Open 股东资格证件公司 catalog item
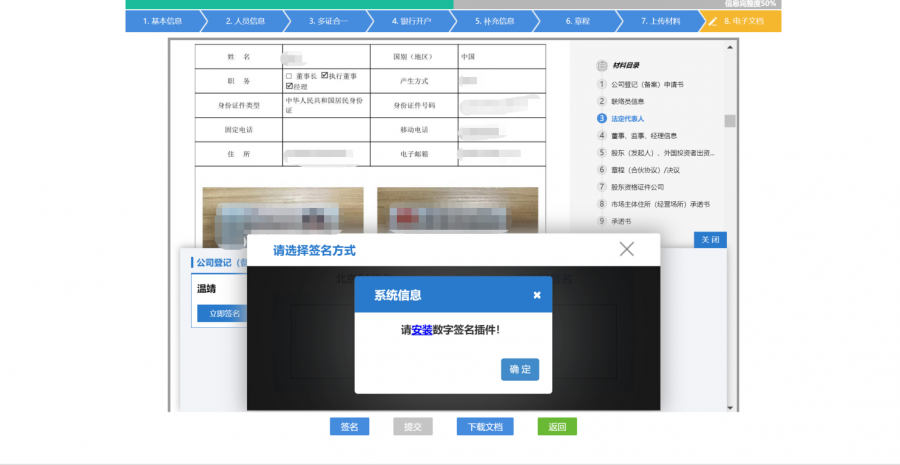This screenshot has height=465, width=900. click(637, 187)
